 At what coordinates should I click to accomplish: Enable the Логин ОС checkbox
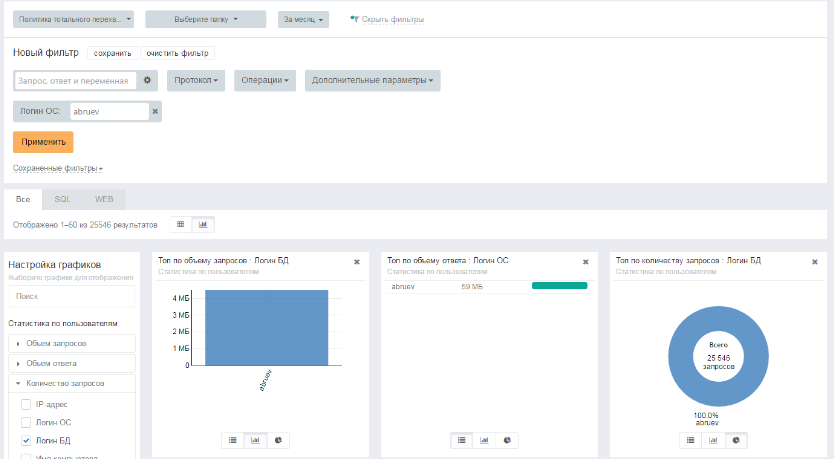click(26, 422)
